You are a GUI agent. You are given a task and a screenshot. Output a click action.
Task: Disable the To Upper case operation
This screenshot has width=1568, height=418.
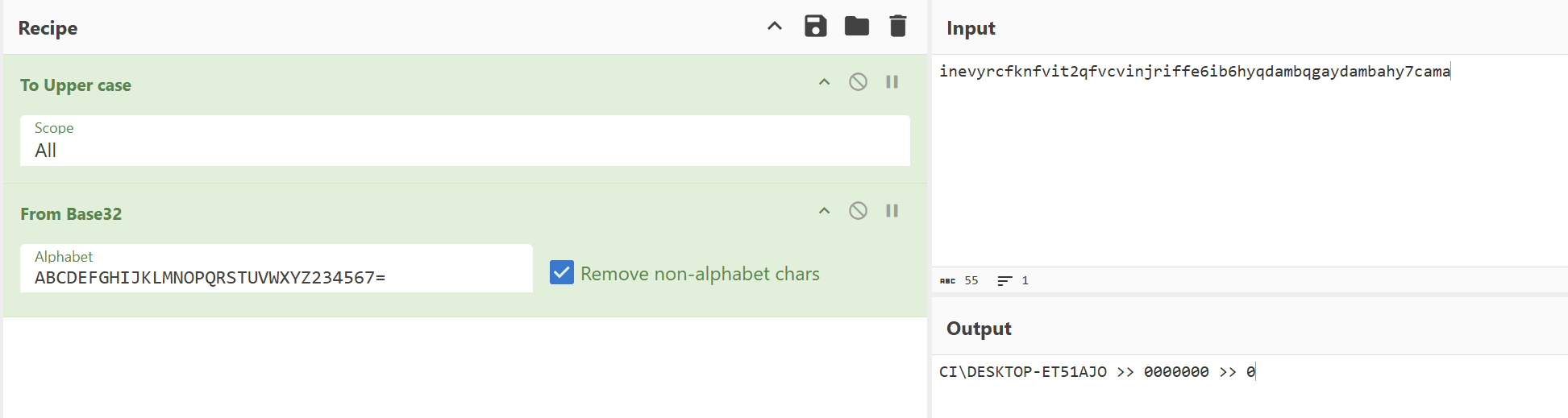[x=858, y=82]
